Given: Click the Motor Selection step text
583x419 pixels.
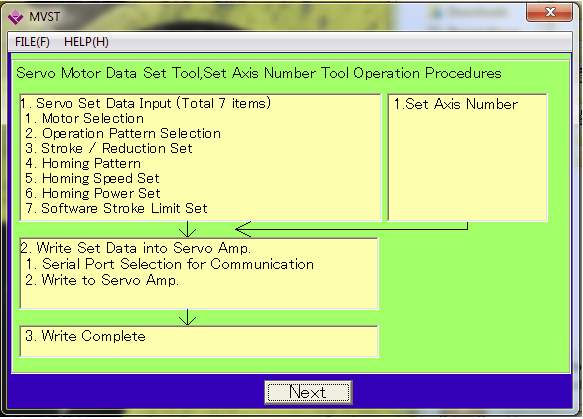Looking at the screenshot, I should (x=84, y=119).
